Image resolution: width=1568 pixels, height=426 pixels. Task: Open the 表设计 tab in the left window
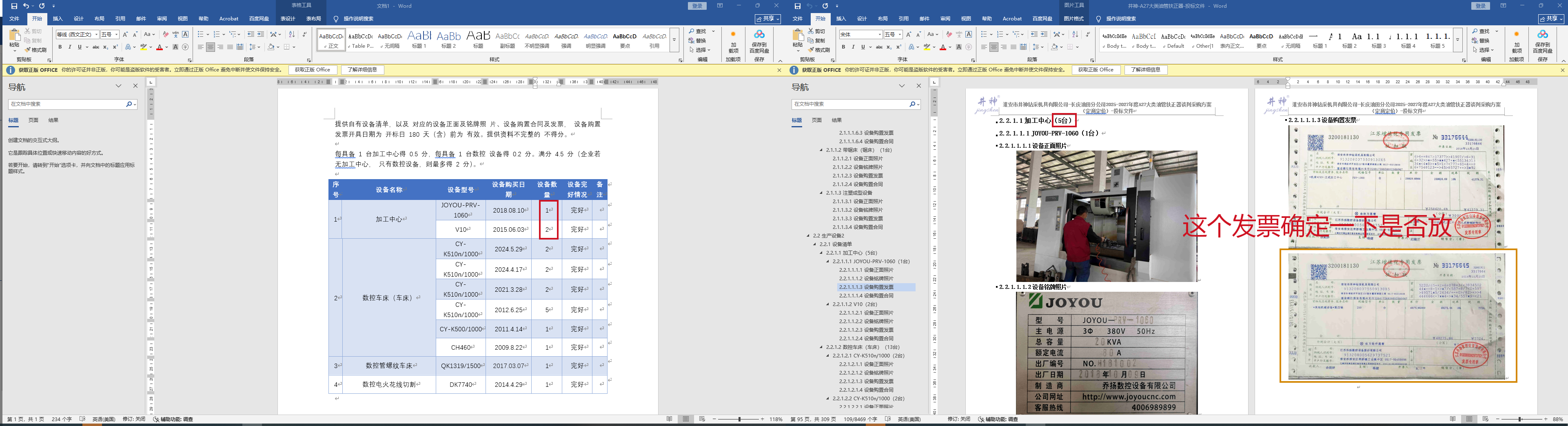[287, 19]
